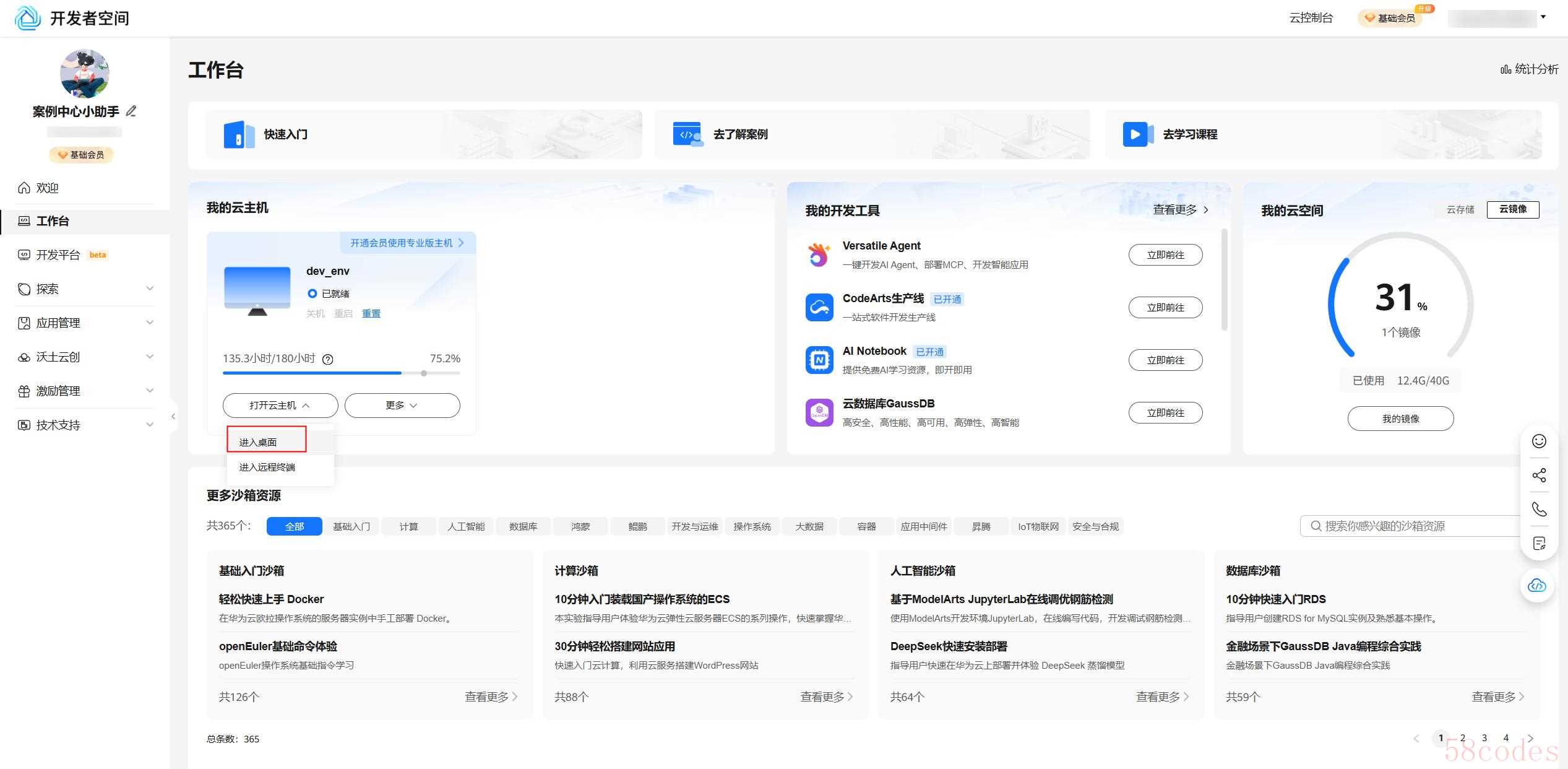Click the phone contact icon on the floating sidebar

pyautogui.click(x=1539, y=509)
